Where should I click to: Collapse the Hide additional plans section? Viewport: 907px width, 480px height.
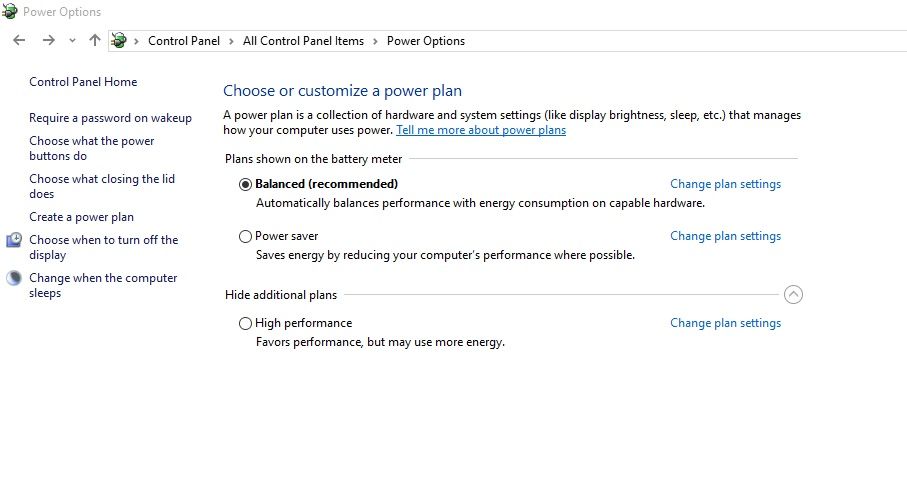(794, 295)
